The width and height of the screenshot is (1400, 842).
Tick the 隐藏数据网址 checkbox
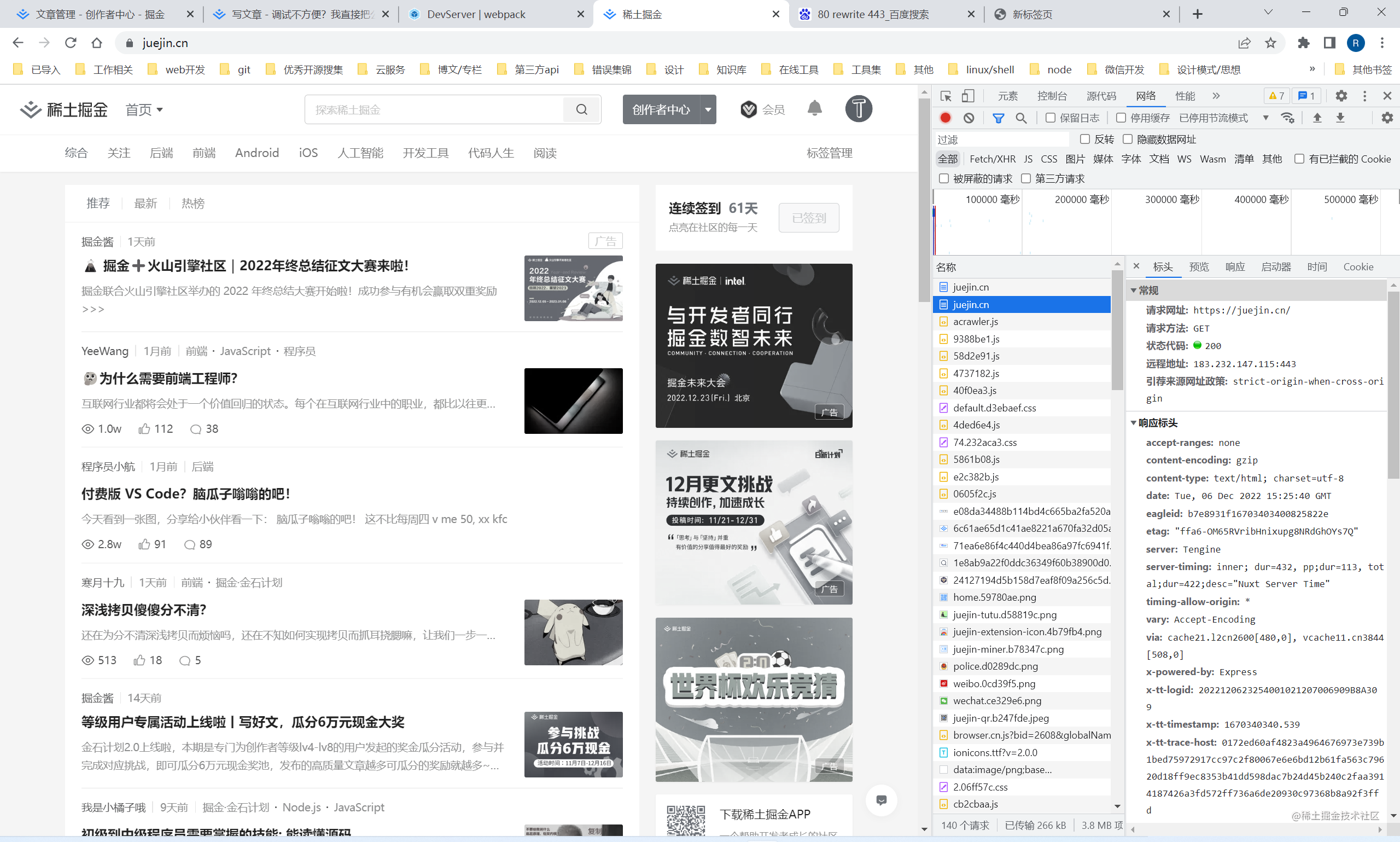[1127, 140]
